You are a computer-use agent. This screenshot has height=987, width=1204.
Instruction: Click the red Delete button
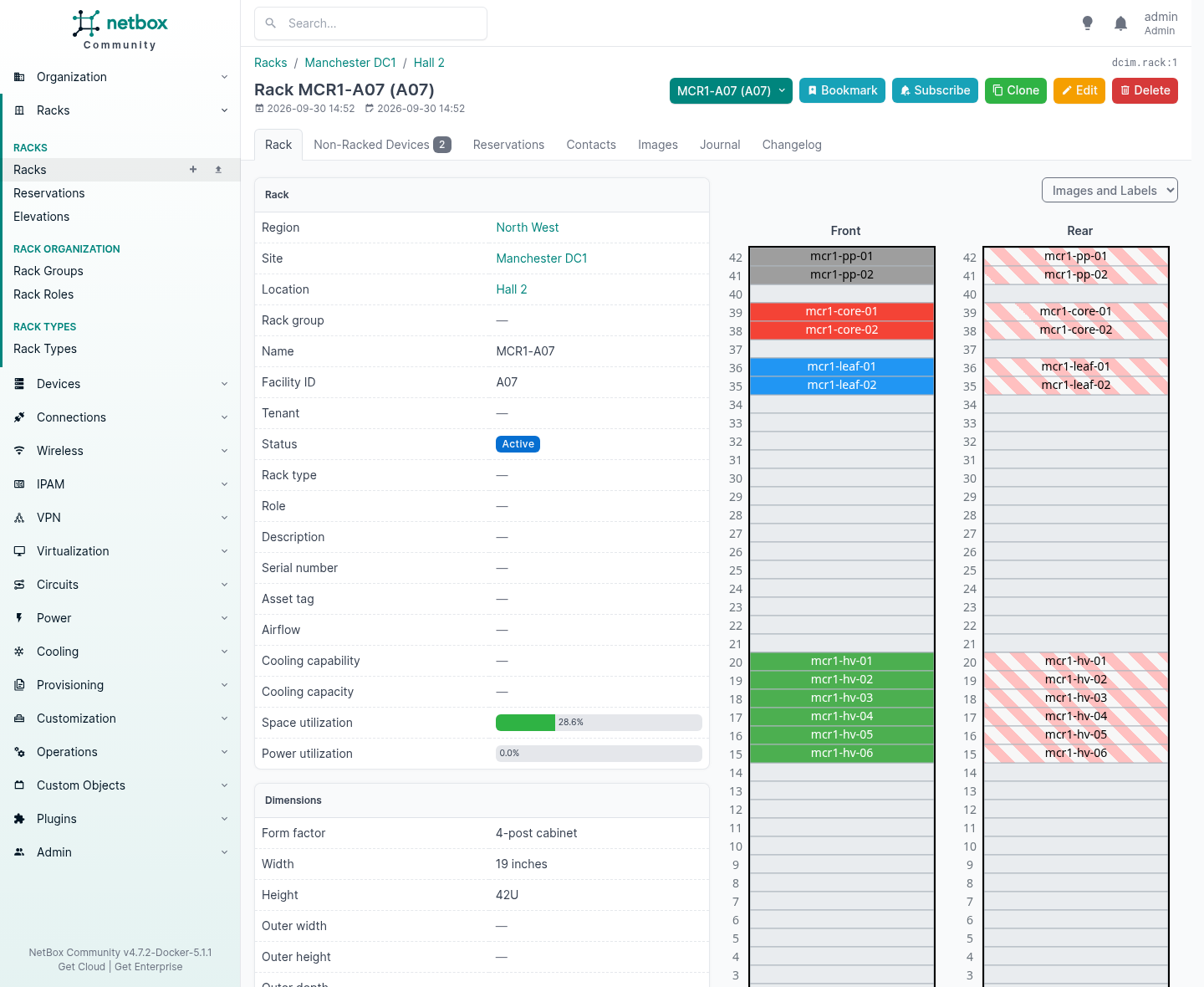(x=1145, y=90)
